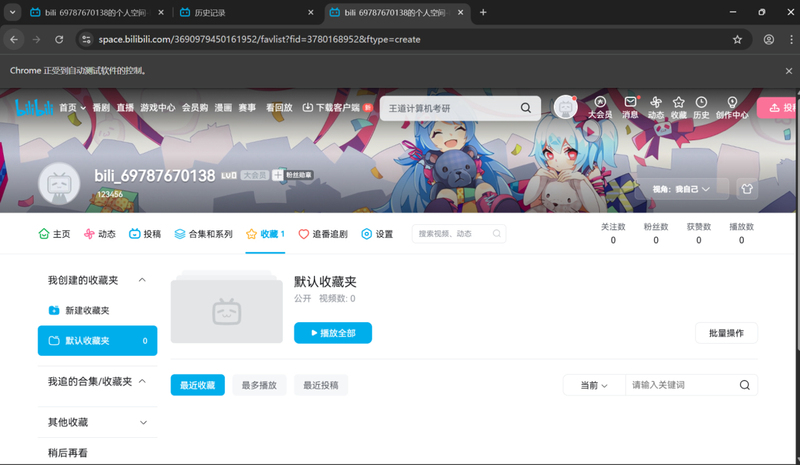
Task: Open 番剧 in top navigation
Action: coord(101,108)
